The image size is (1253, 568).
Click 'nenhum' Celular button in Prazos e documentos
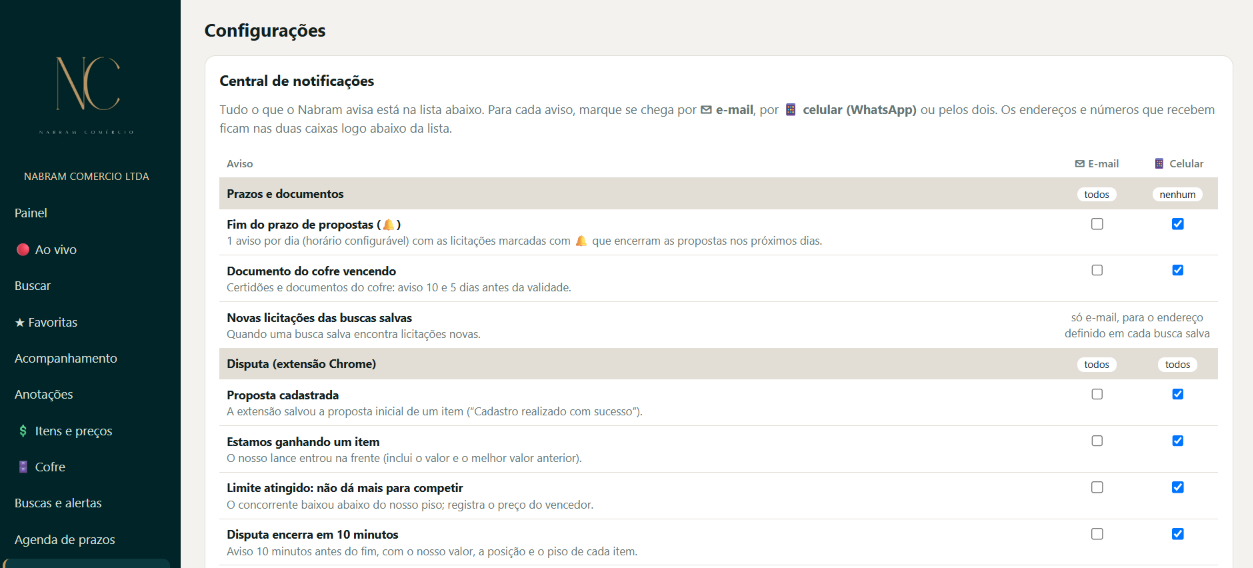click(x=1177, y=194)
